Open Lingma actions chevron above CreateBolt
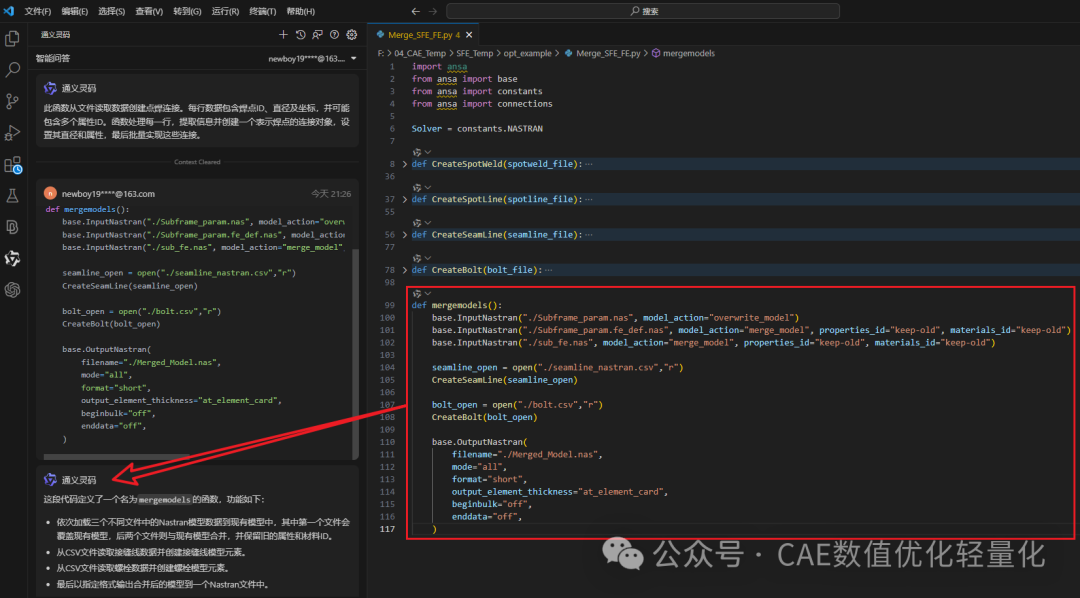The height and width of the screenshot is (598, 1080). coord(428,258)
